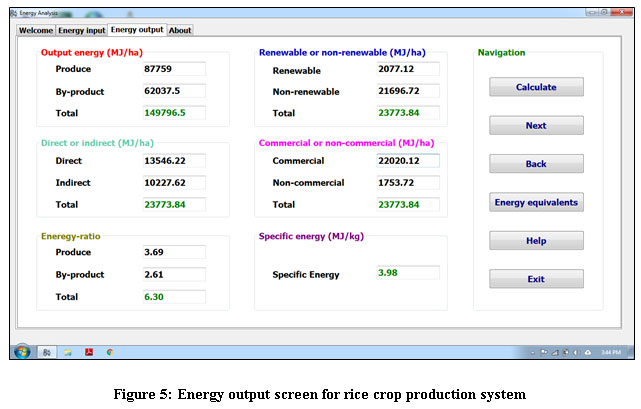641x409 pixels.
Task: Open the Energy equivalents screen
Action: pyautogui.click(x=536, y=202)
